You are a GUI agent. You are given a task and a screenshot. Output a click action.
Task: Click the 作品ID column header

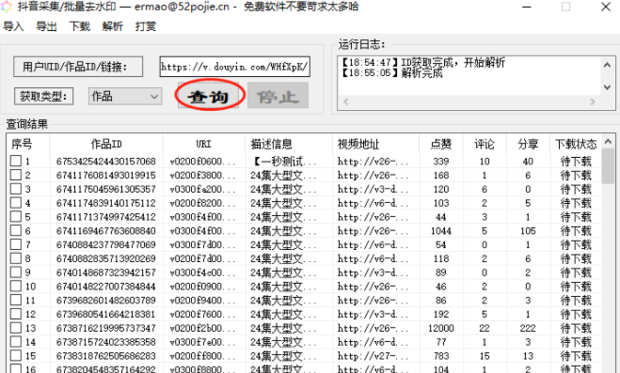click(x=106, y=144)
